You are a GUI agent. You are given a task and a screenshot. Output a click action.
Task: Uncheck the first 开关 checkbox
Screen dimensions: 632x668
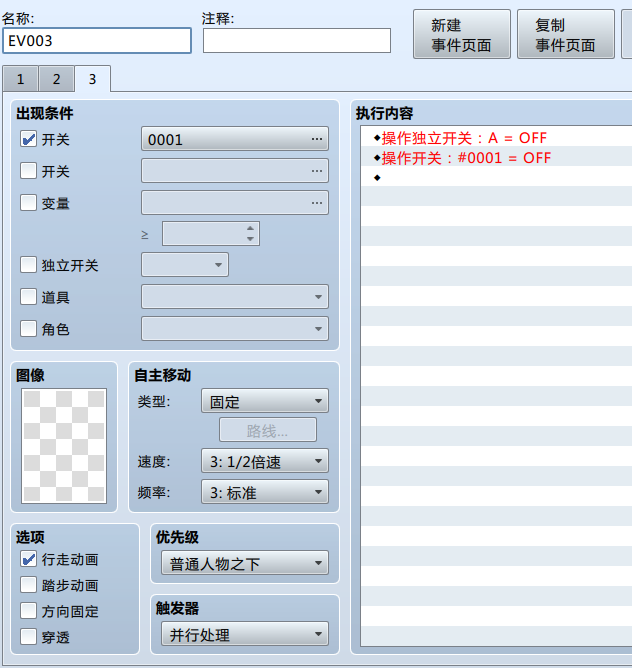click(29, 139)
